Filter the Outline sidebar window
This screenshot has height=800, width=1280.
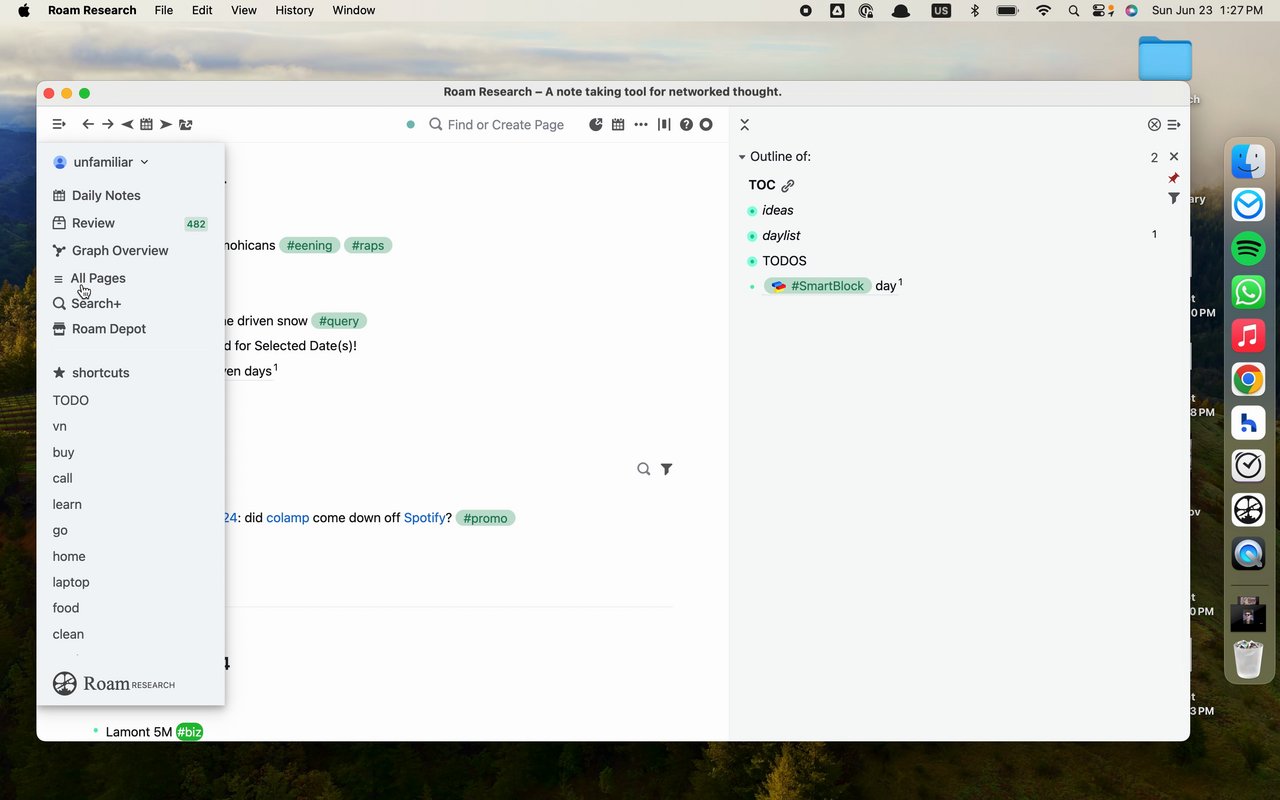pyautogui.click(x=1174, y=198)
